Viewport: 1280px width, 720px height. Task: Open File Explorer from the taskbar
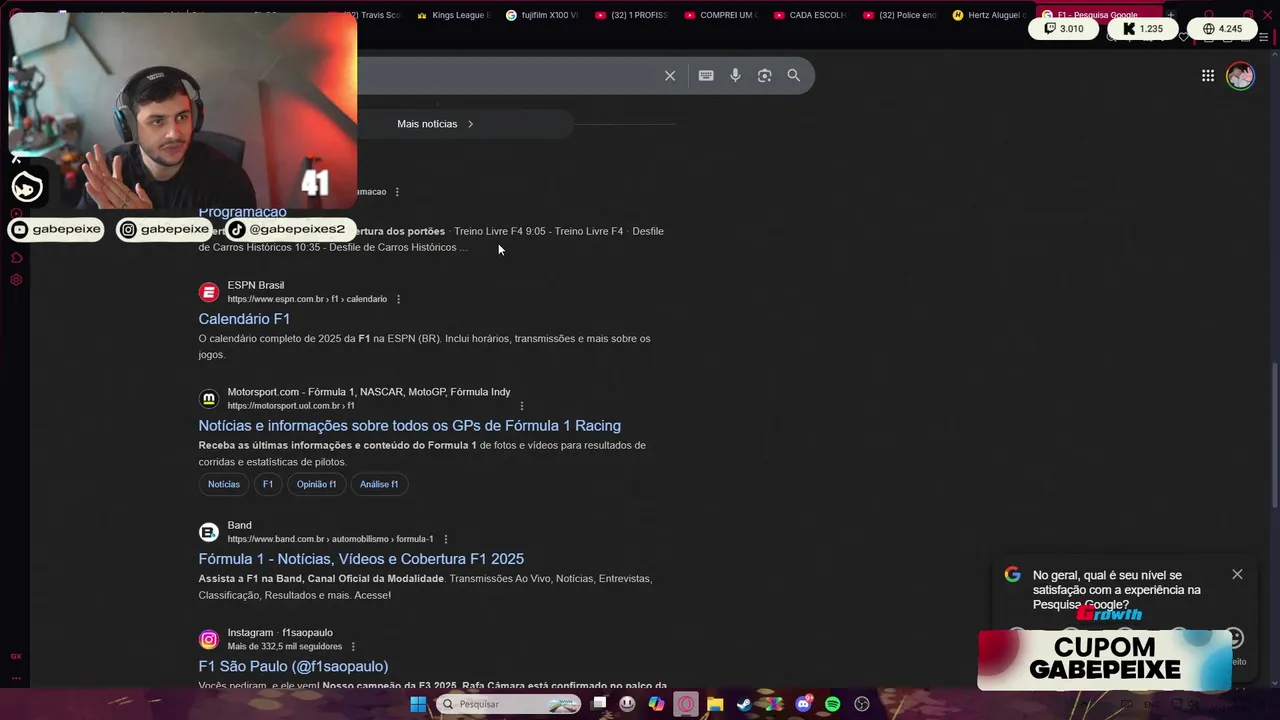[715, 704]
